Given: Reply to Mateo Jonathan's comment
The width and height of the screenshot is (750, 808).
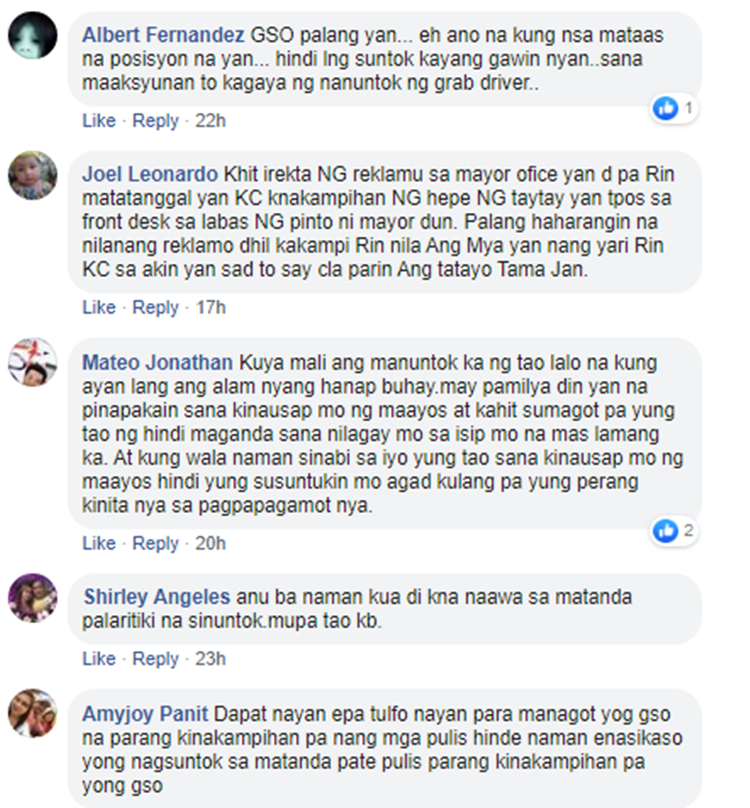Looking at the screenshot, I should 155,543.
